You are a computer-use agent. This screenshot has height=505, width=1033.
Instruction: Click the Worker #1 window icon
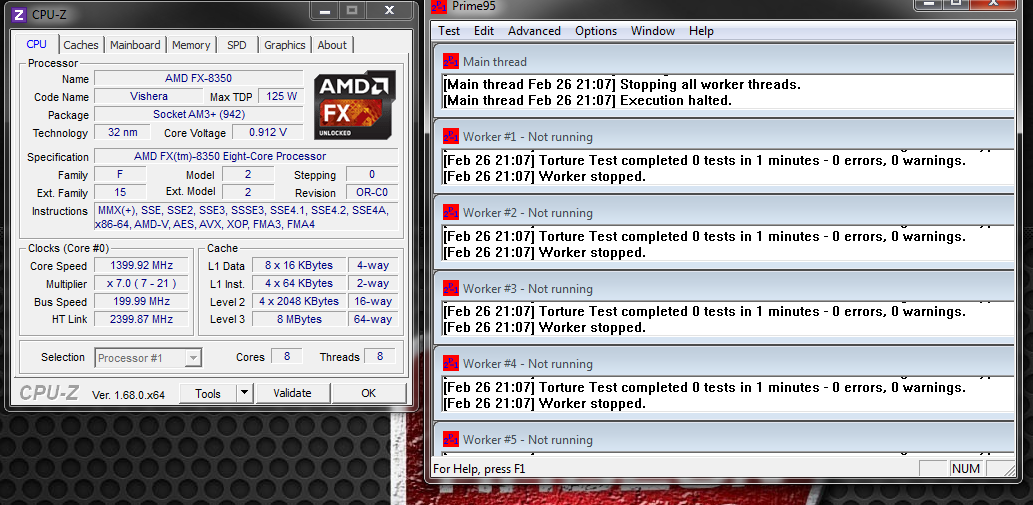tap(451, 136)
